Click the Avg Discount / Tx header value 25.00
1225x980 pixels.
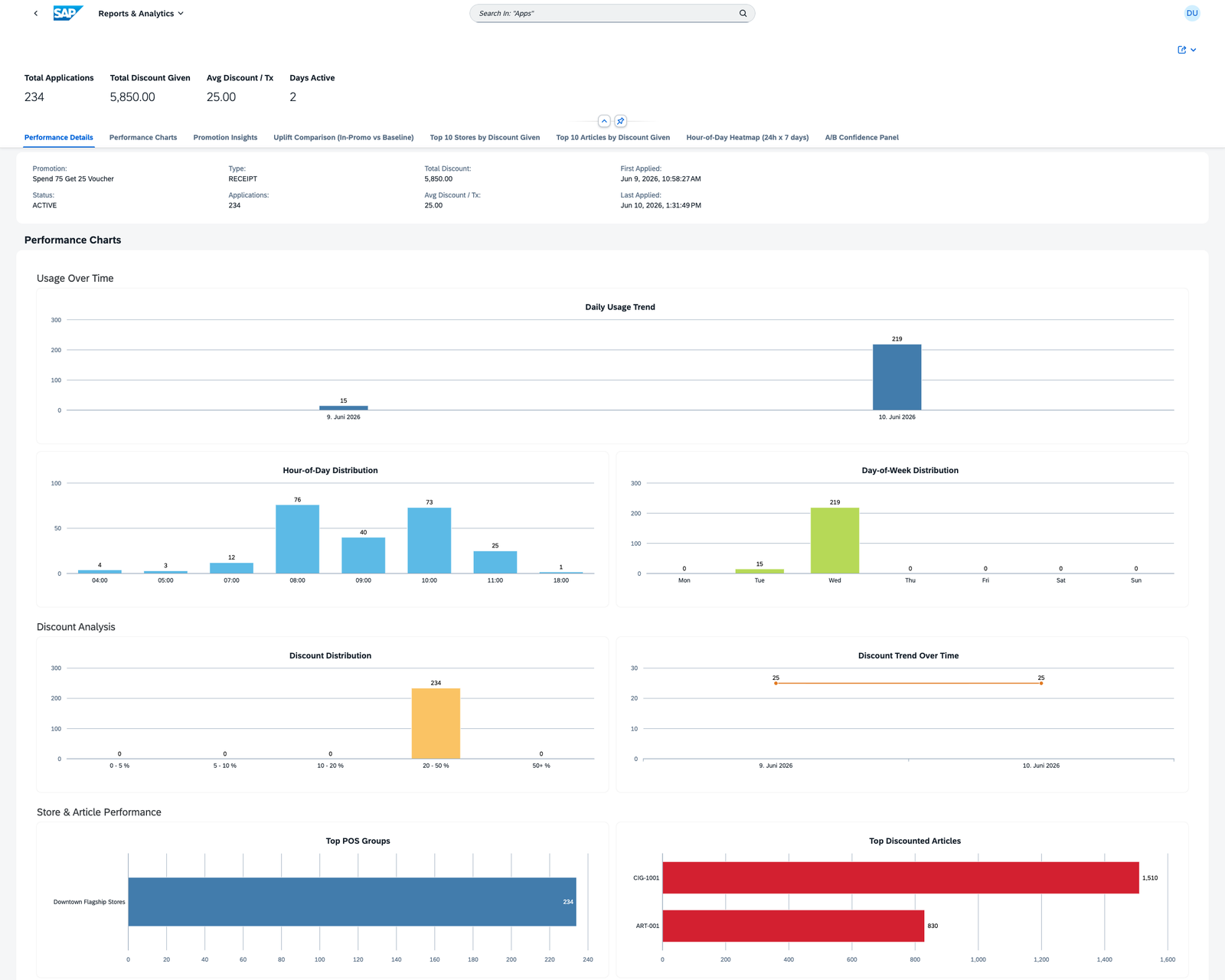(221, 97)
